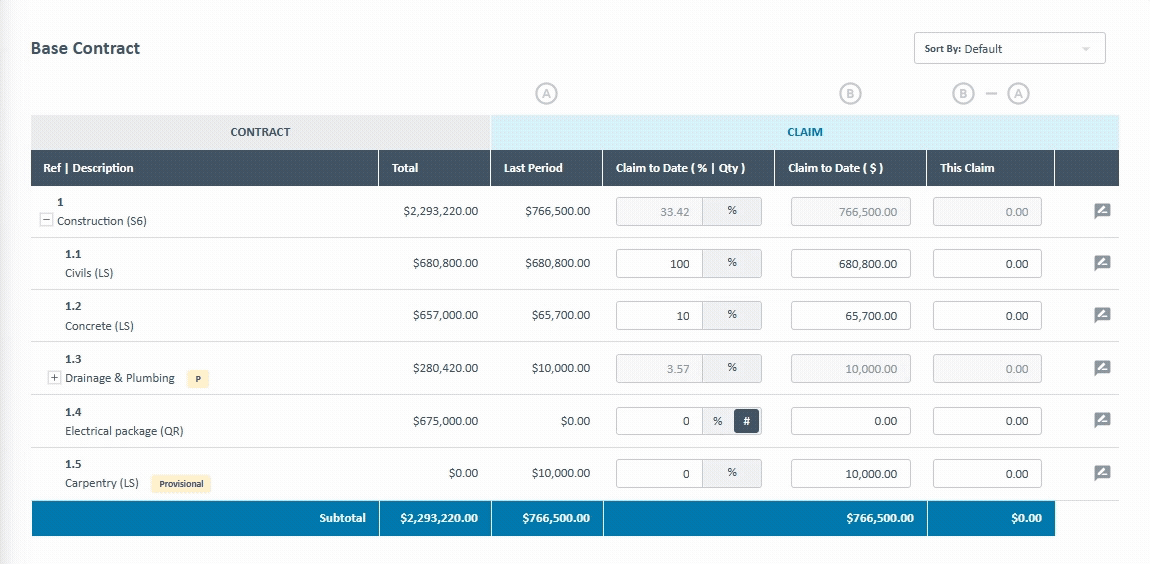
Task: Switch Electrical package to percent (%) mode
Action: coord(718,421)
